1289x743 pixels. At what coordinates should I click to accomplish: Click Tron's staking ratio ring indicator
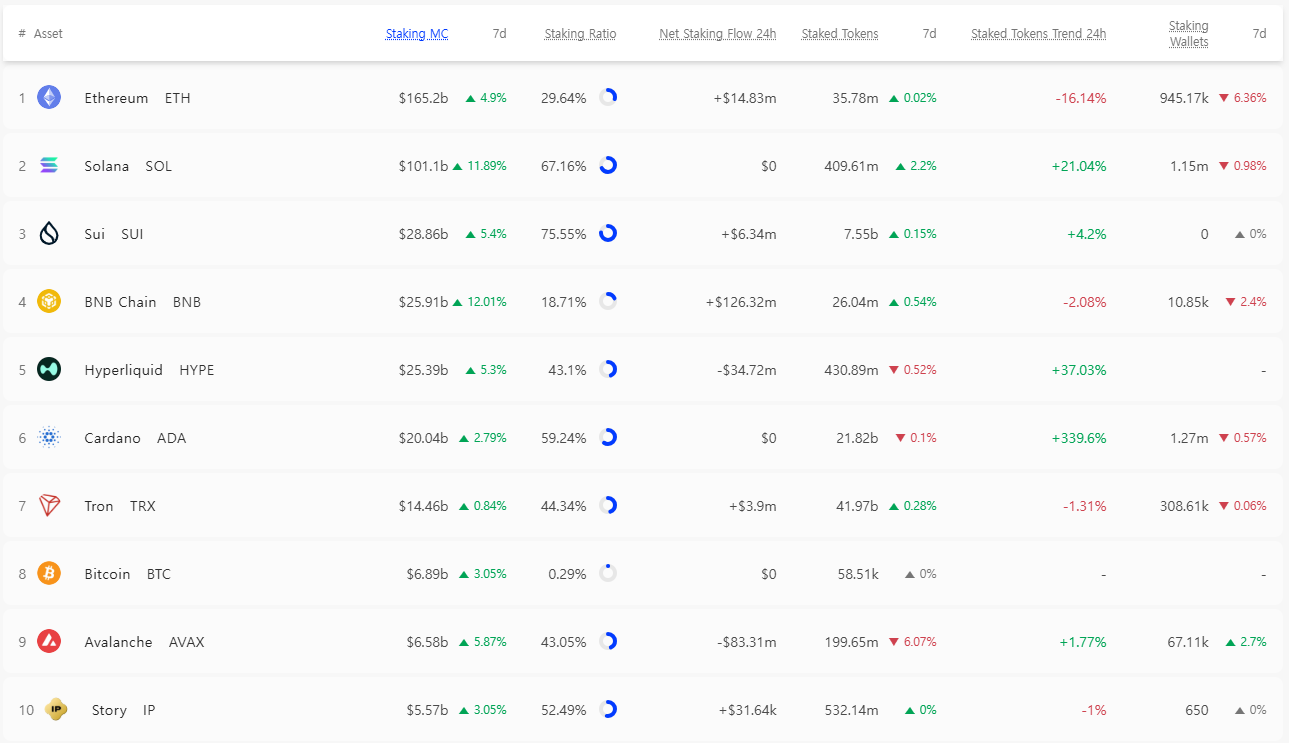pyautogui.click(x=608, y=505)
